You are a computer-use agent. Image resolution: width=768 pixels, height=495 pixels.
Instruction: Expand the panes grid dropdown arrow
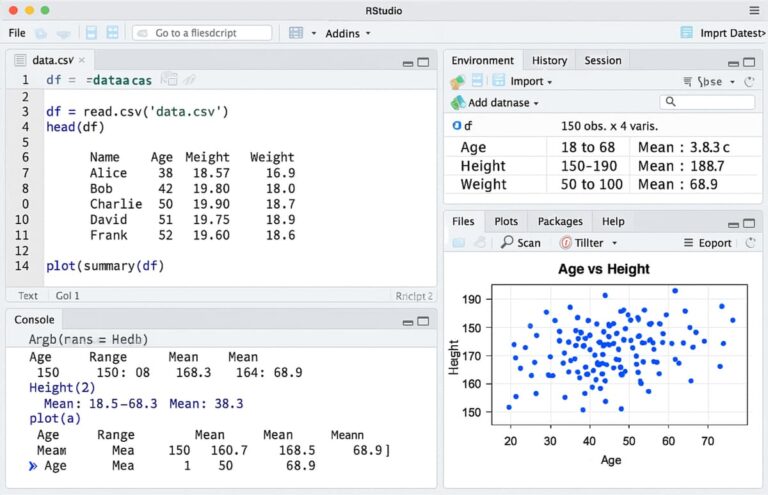[314, 33]
